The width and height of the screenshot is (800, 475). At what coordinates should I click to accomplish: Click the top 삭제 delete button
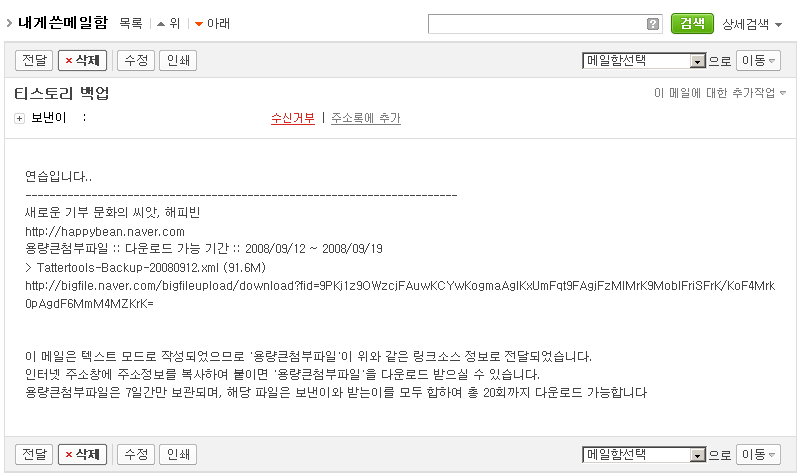click(83, 60)
